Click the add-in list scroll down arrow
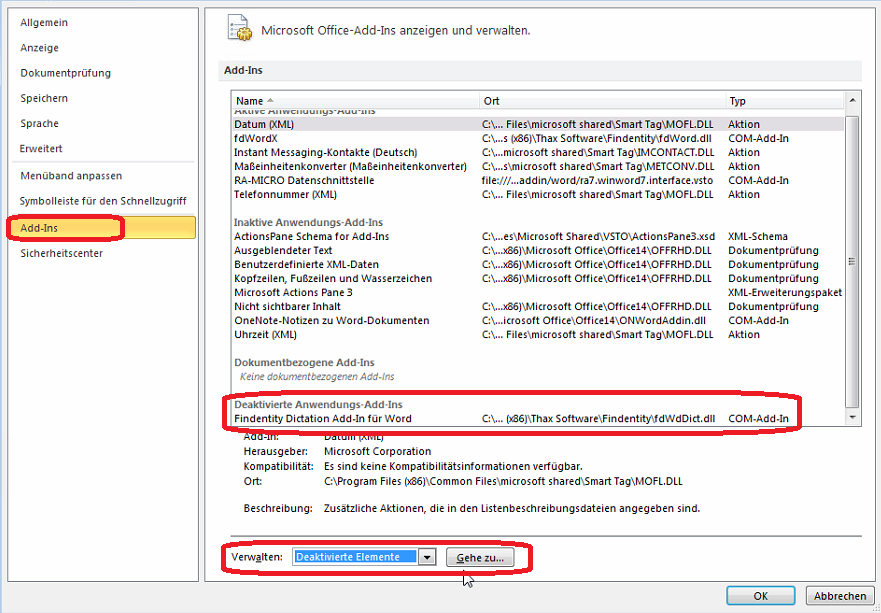This screenshot has height=613, width=881. pos(852,417)
